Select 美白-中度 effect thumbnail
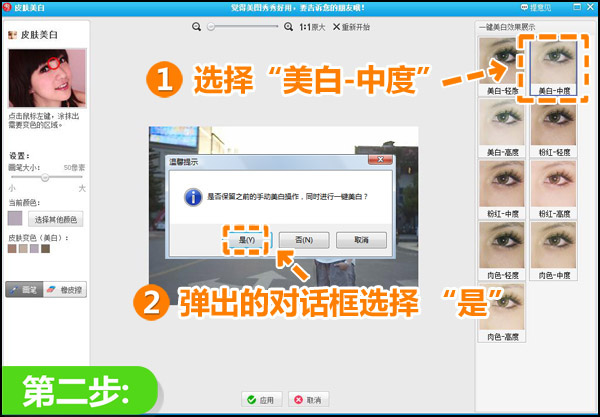Screen dimensions: 600x417 tap(553, 63)
